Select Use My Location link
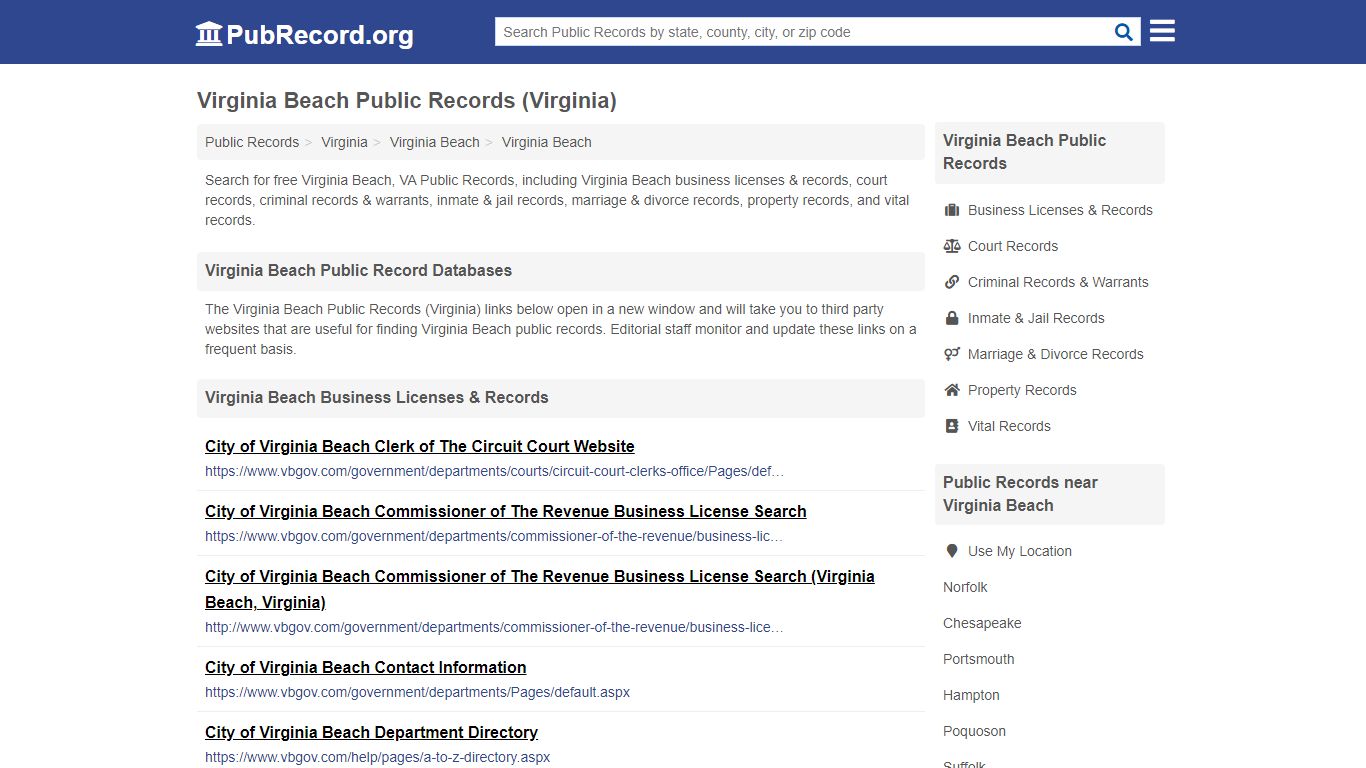The height and width of the screenshot is (768, 1366). (x=1020, y=551)
